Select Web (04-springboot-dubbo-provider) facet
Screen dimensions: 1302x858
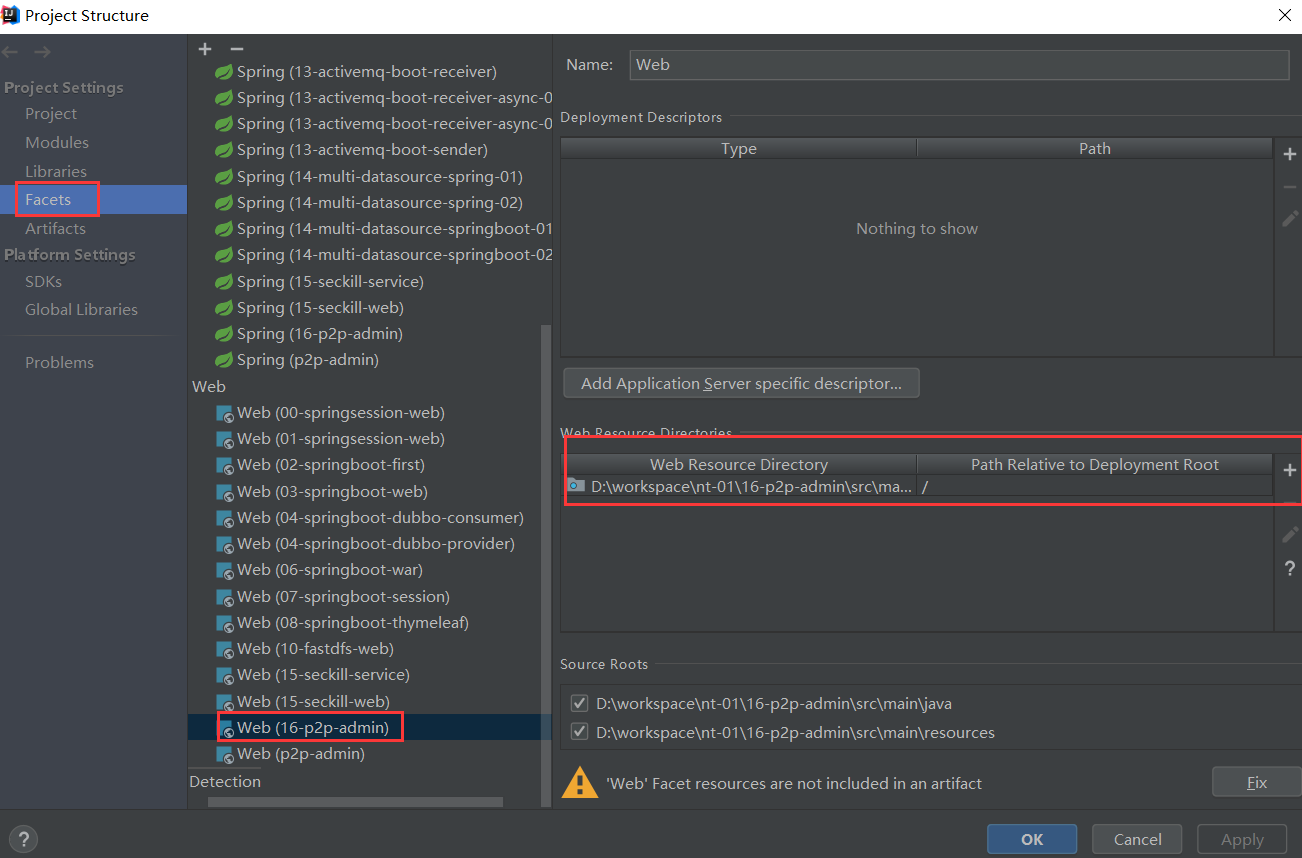point(375,544)
